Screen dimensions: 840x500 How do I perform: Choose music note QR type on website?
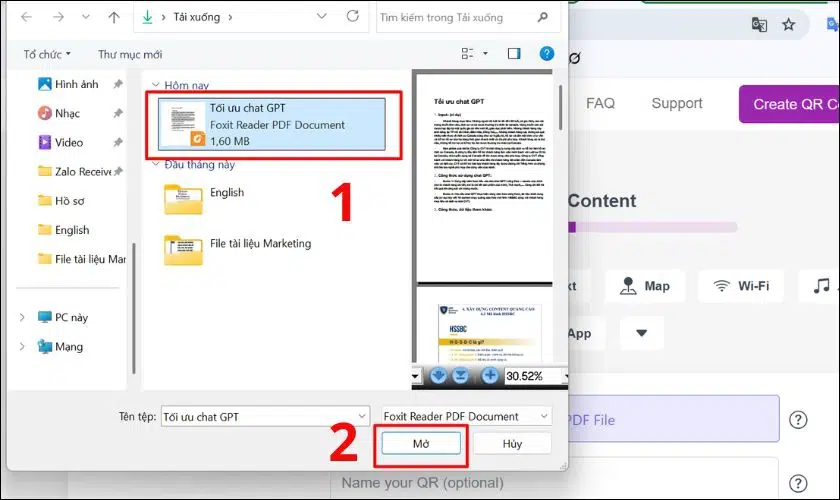820,286
